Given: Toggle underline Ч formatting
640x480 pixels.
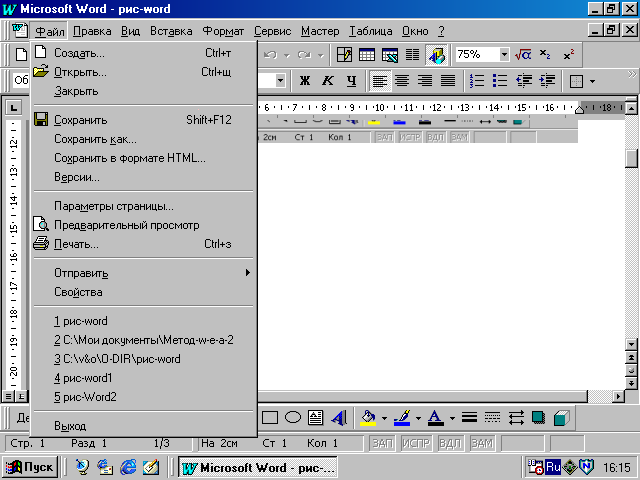Looking at the screenshot, I should [x=351, y=81].
